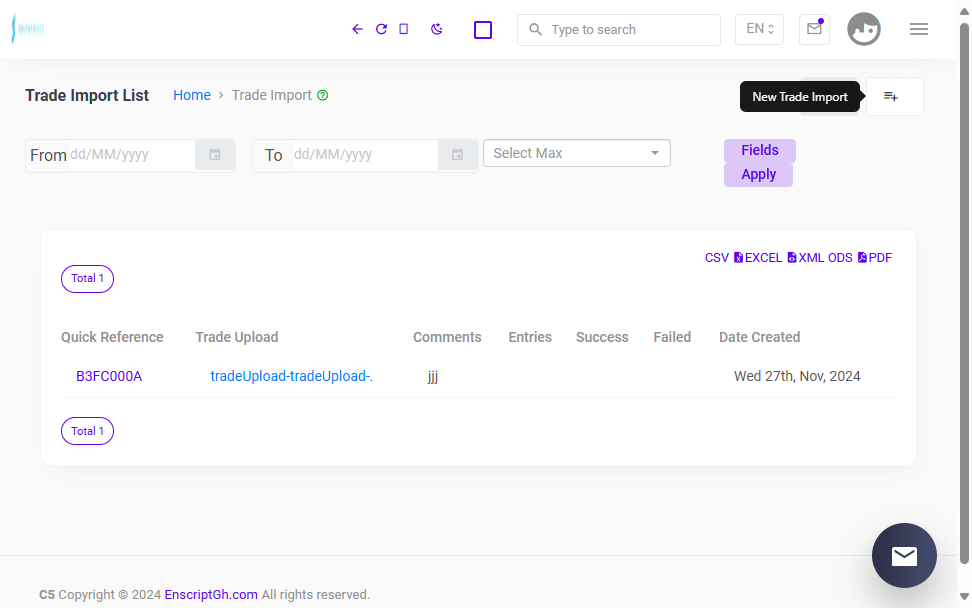This screenshot has width=972, height=608.
Task: Click the Quick Reference column header
Action: click(x=112, y=337)
